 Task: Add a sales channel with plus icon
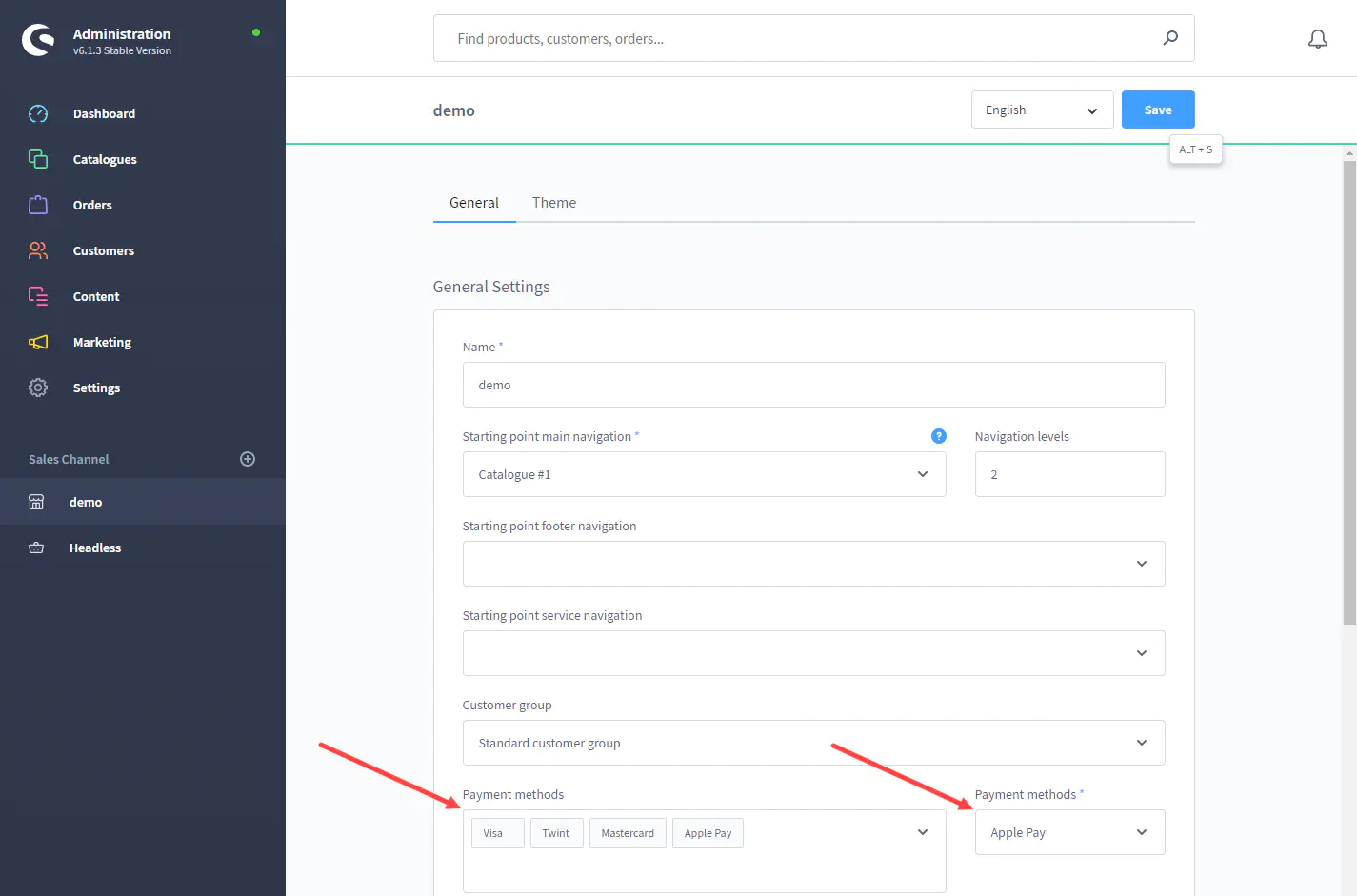(x=248, y=459)
